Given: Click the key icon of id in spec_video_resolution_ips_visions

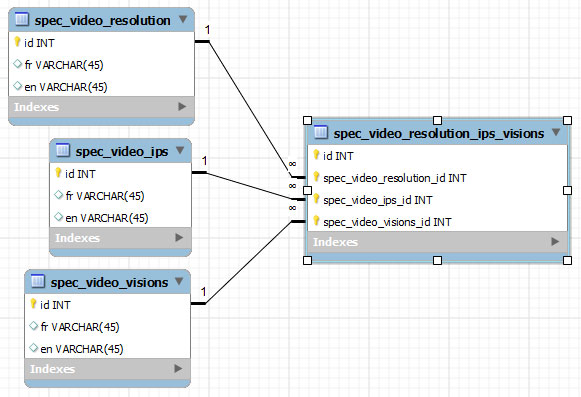Looking at the screenshot, I should 316,155.
